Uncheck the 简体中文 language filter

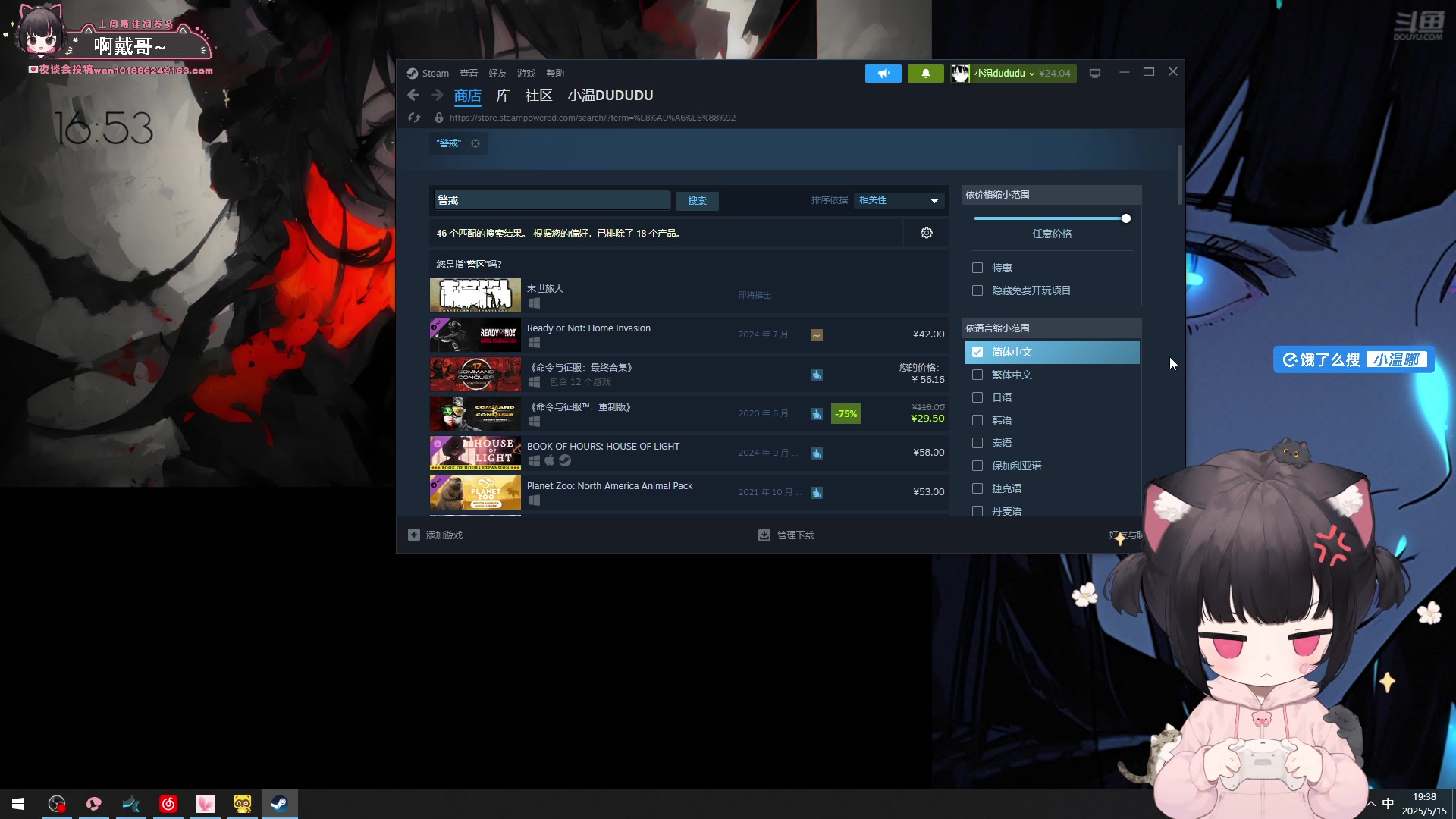[977, 352]
